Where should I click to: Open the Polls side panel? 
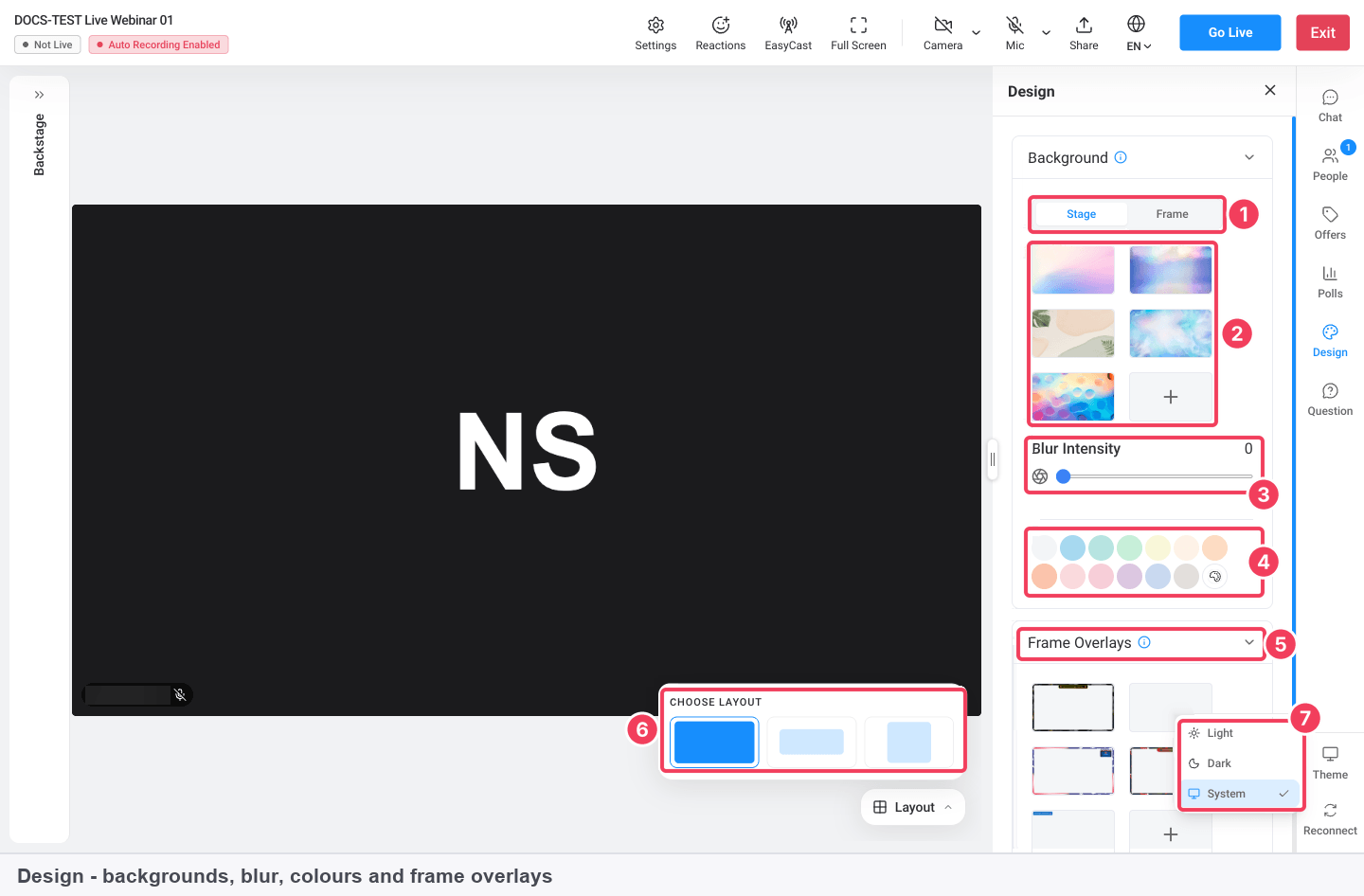tap(1330, 282)
